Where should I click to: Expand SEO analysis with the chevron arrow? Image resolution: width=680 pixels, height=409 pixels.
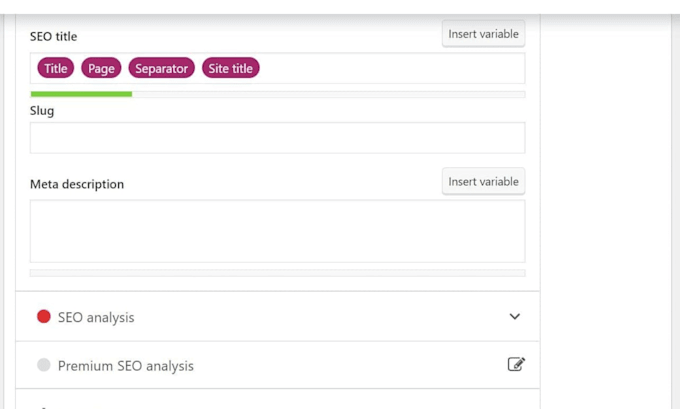[515, 317]
